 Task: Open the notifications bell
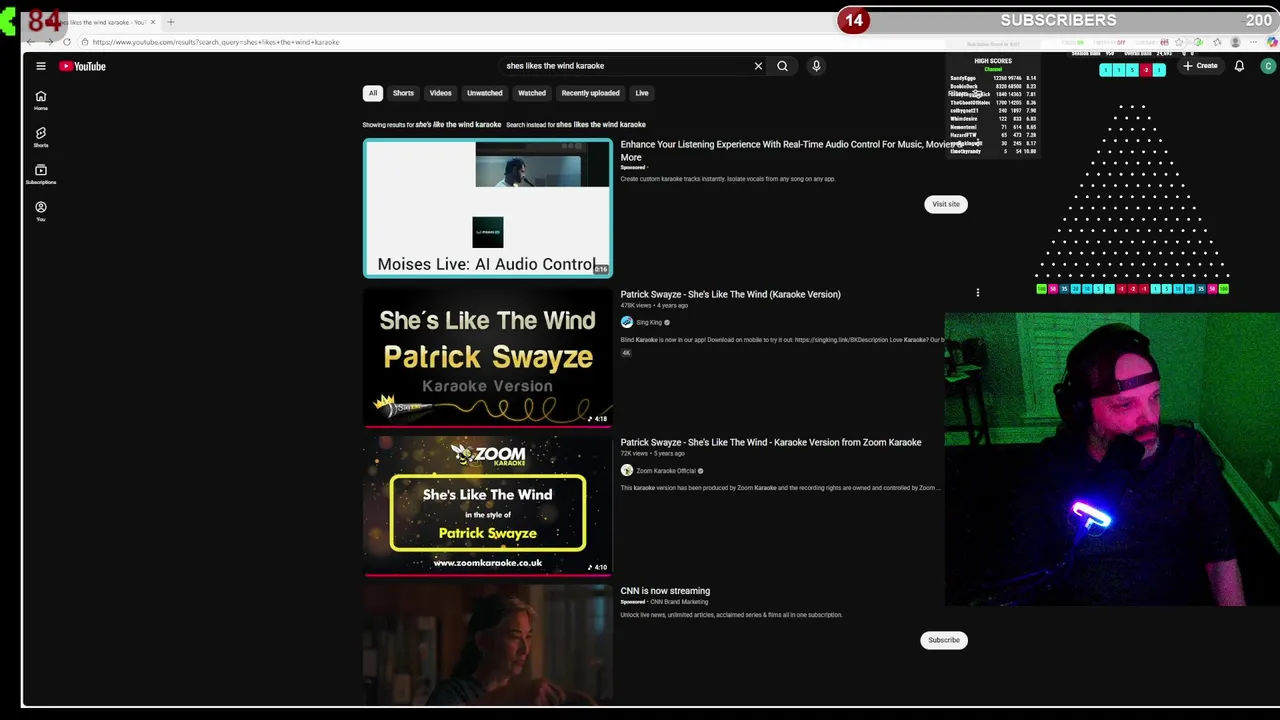coord(1239,66)
